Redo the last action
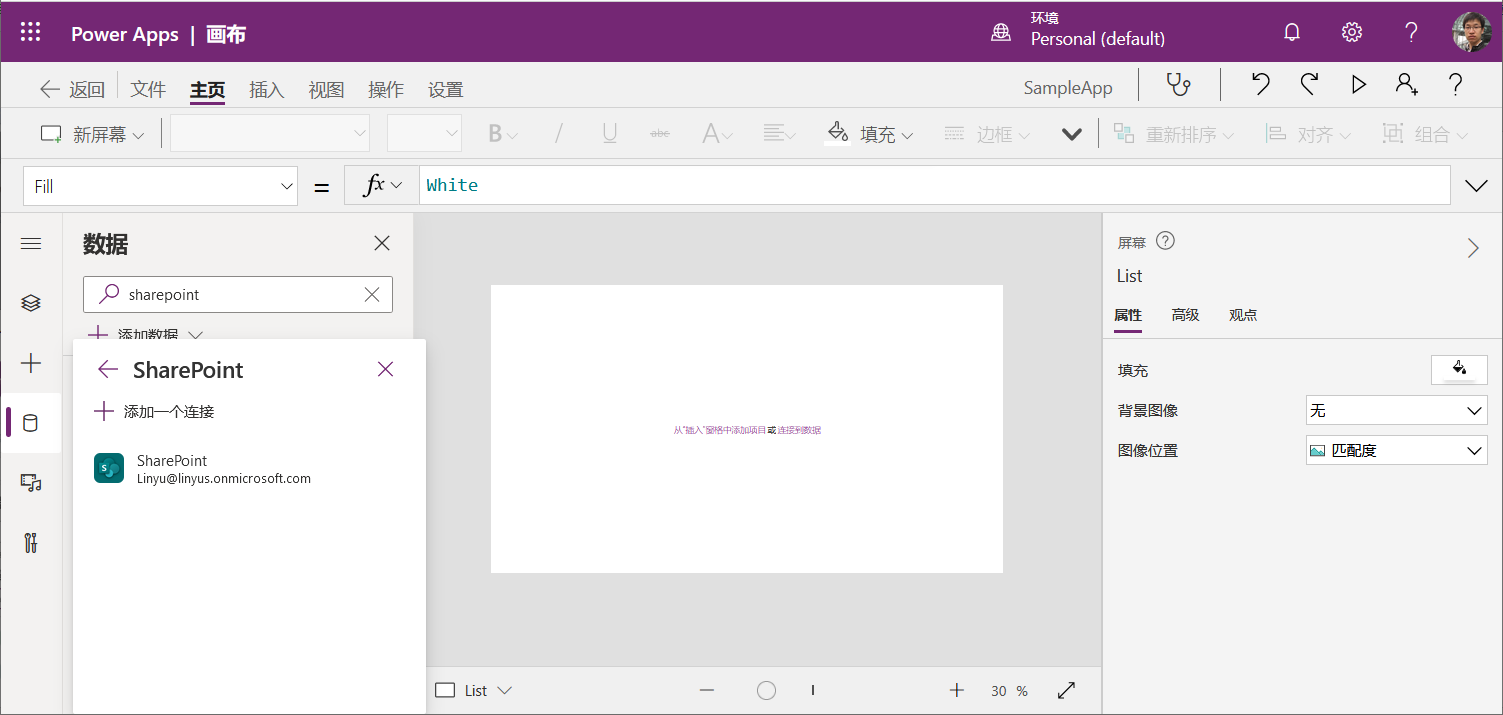 coord(1309,85)
